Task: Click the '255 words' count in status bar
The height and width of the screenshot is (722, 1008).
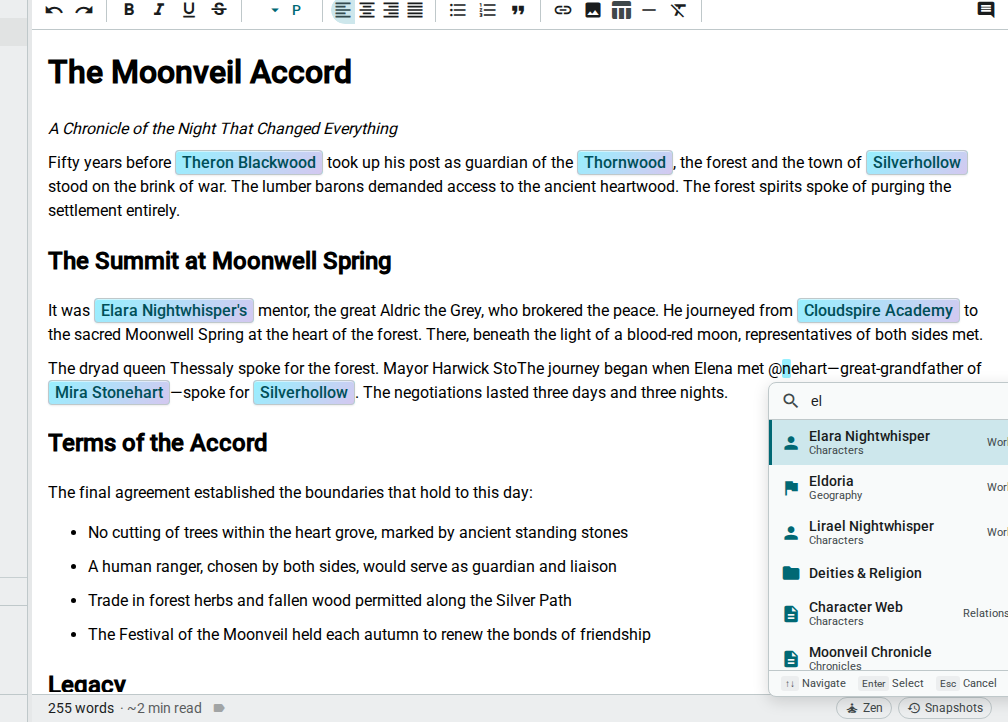Action: tap(81, 708)
